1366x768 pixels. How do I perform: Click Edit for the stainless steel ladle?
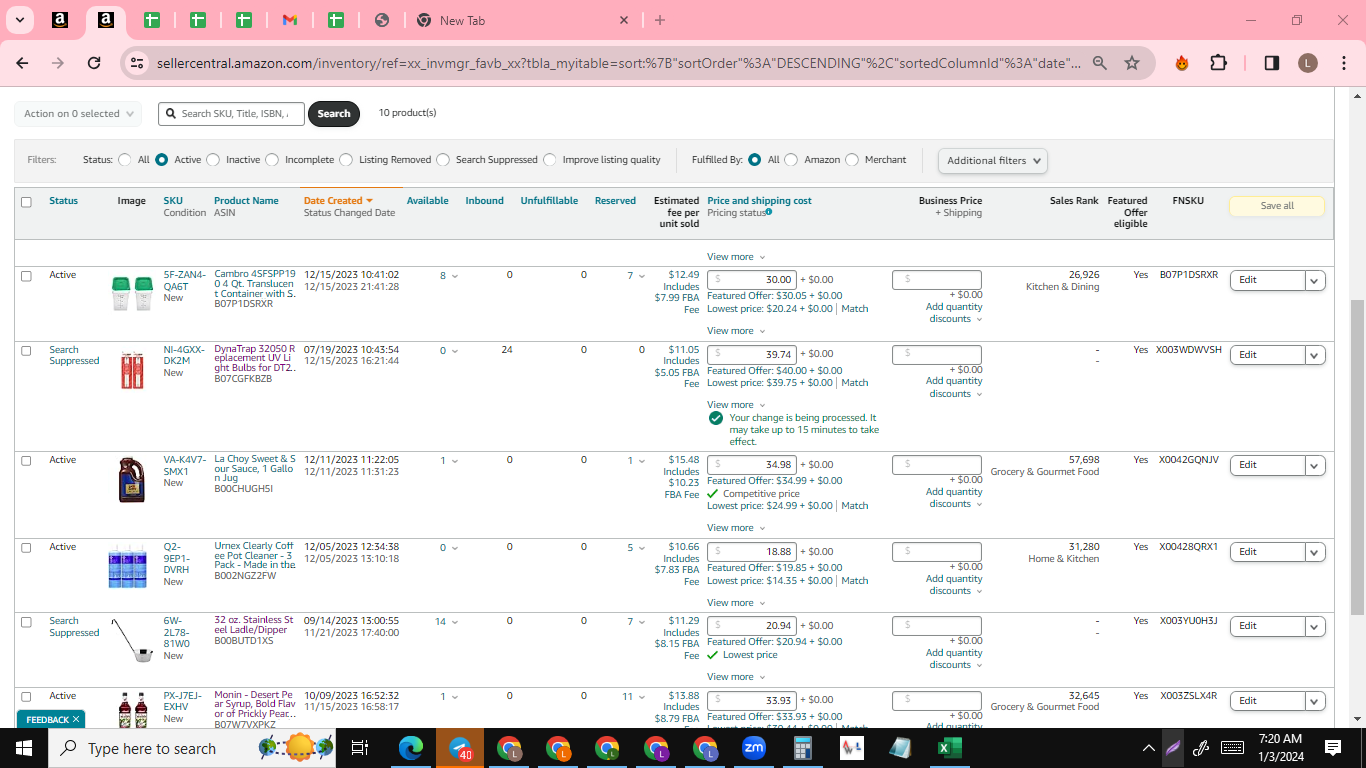click(x=1267, y=626)
